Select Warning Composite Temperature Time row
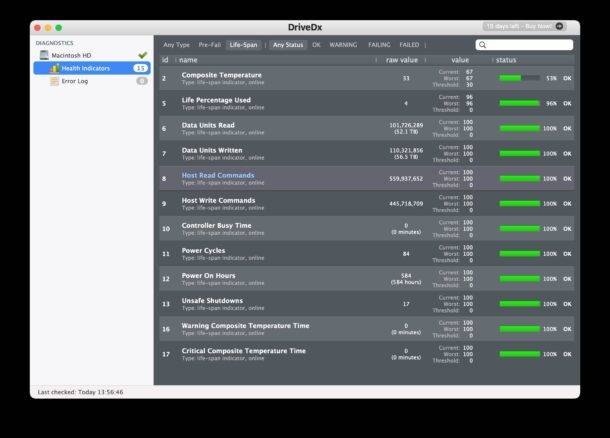The width and height of the screenshot is (610, 438). [x=366, y=329]
